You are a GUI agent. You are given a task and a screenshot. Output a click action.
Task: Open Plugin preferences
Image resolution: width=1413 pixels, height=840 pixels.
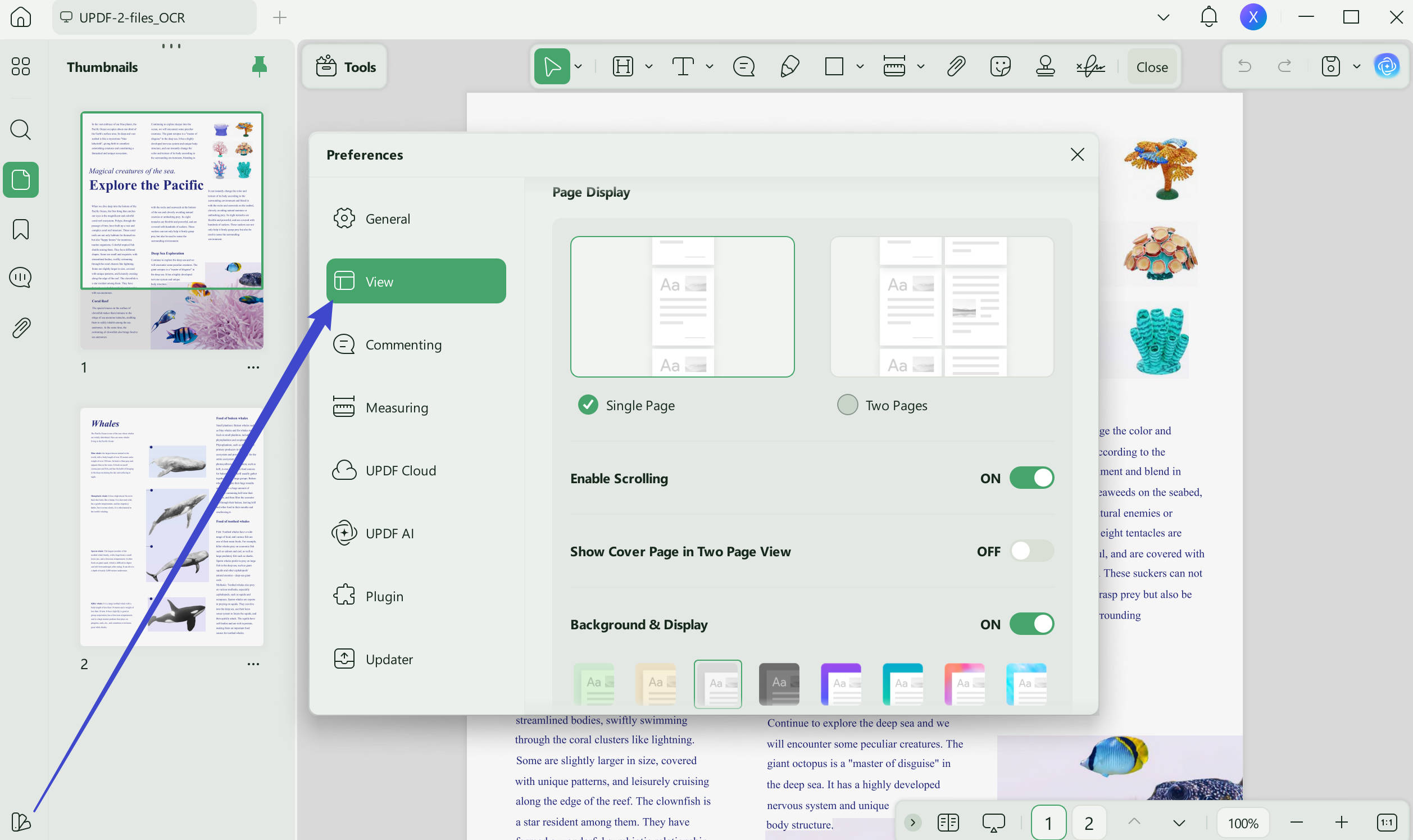[416, 596]
